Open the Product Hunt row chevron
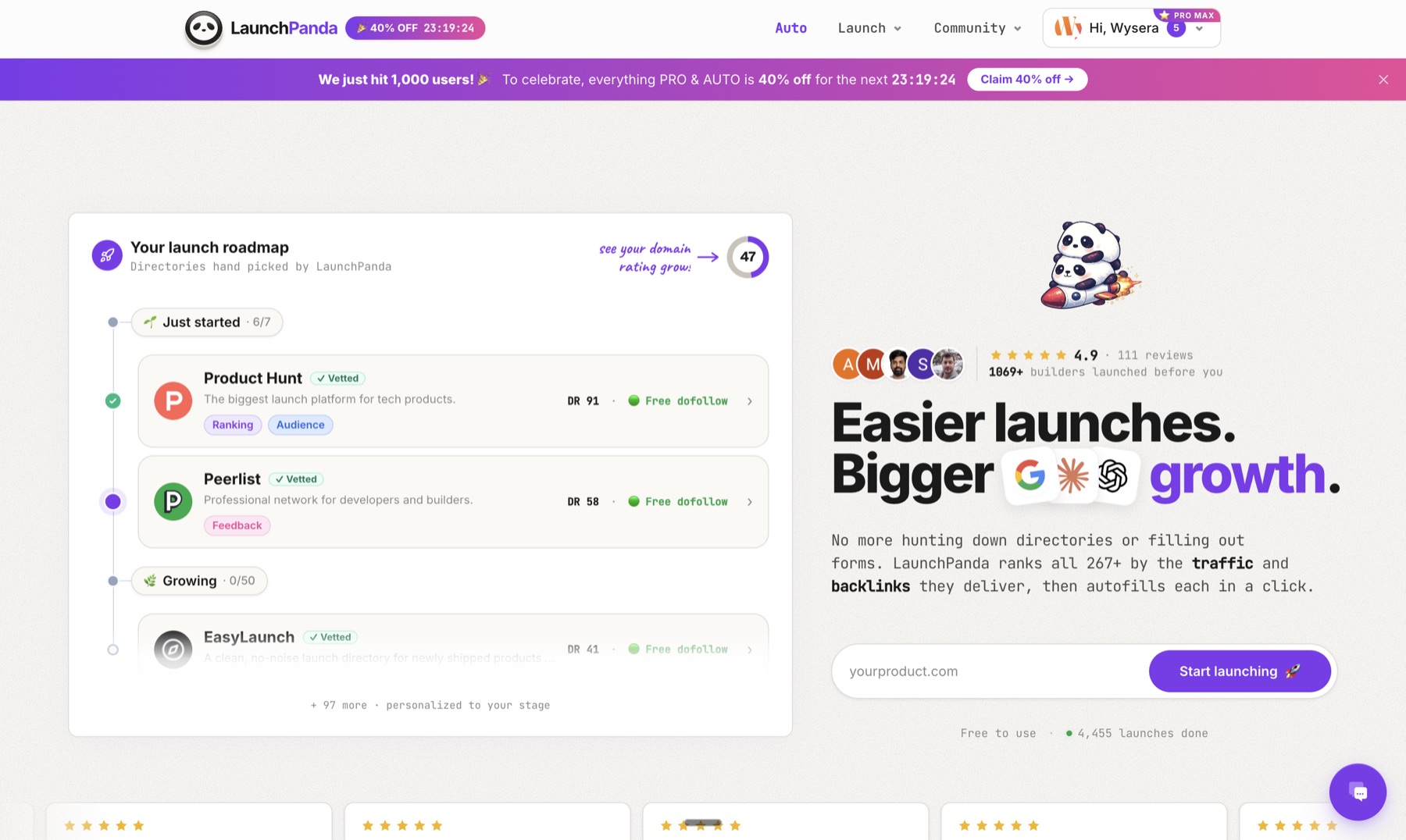The width and height of the screenshot is (1406, 840). [x=749, y=401]
